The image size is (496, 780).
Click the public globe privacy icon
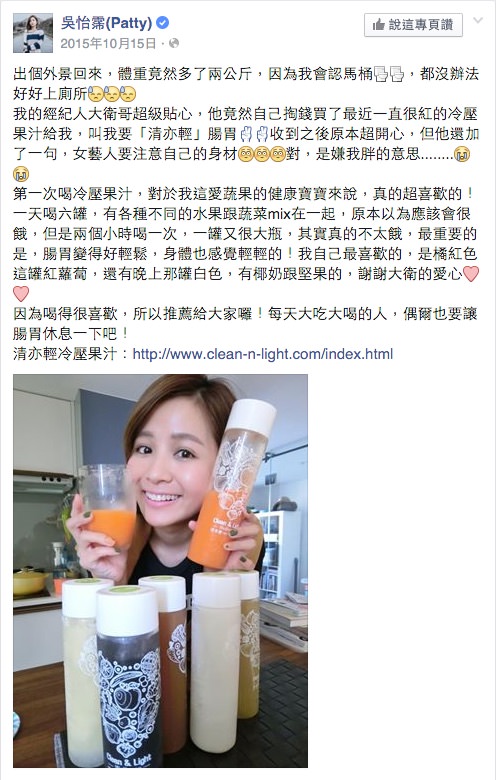(x=174, y=43)
